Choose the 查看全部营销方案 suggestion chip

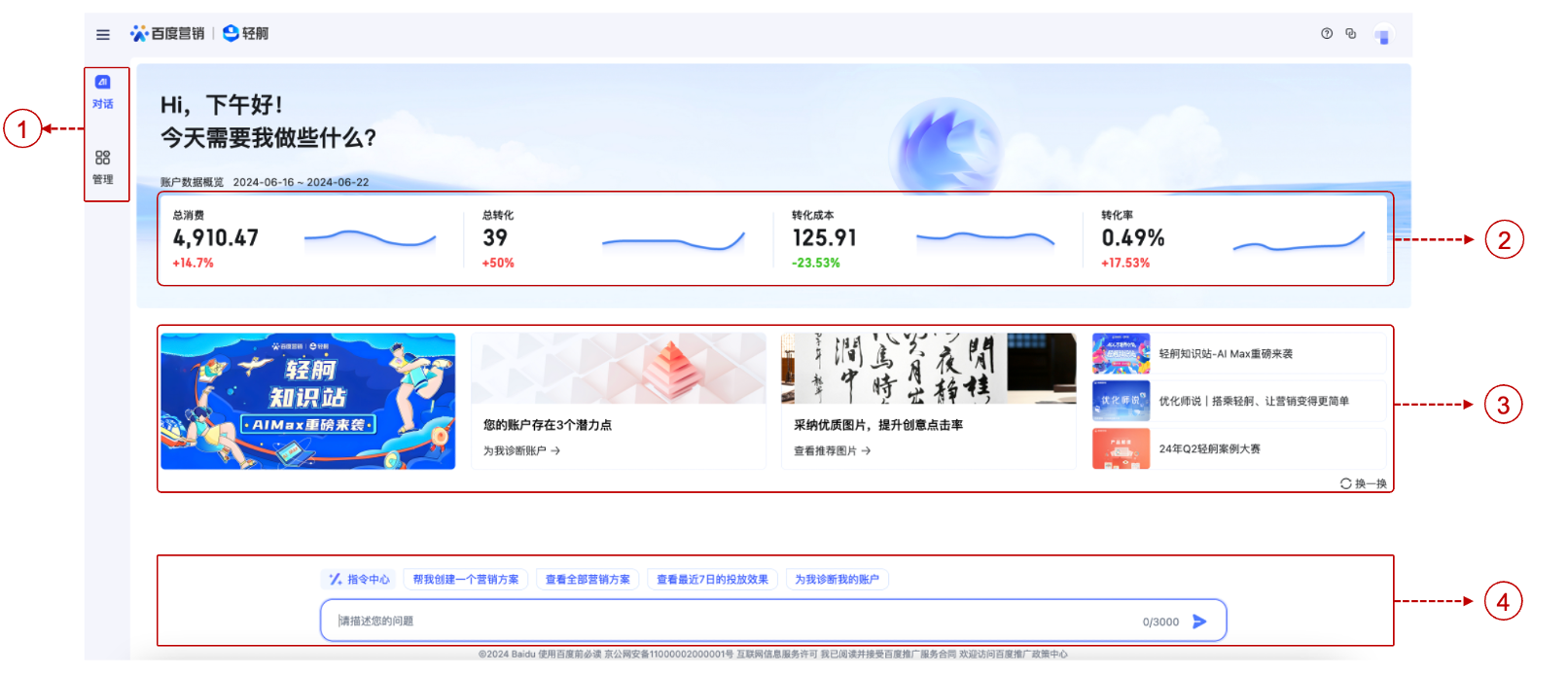click(x=588, y=580)
